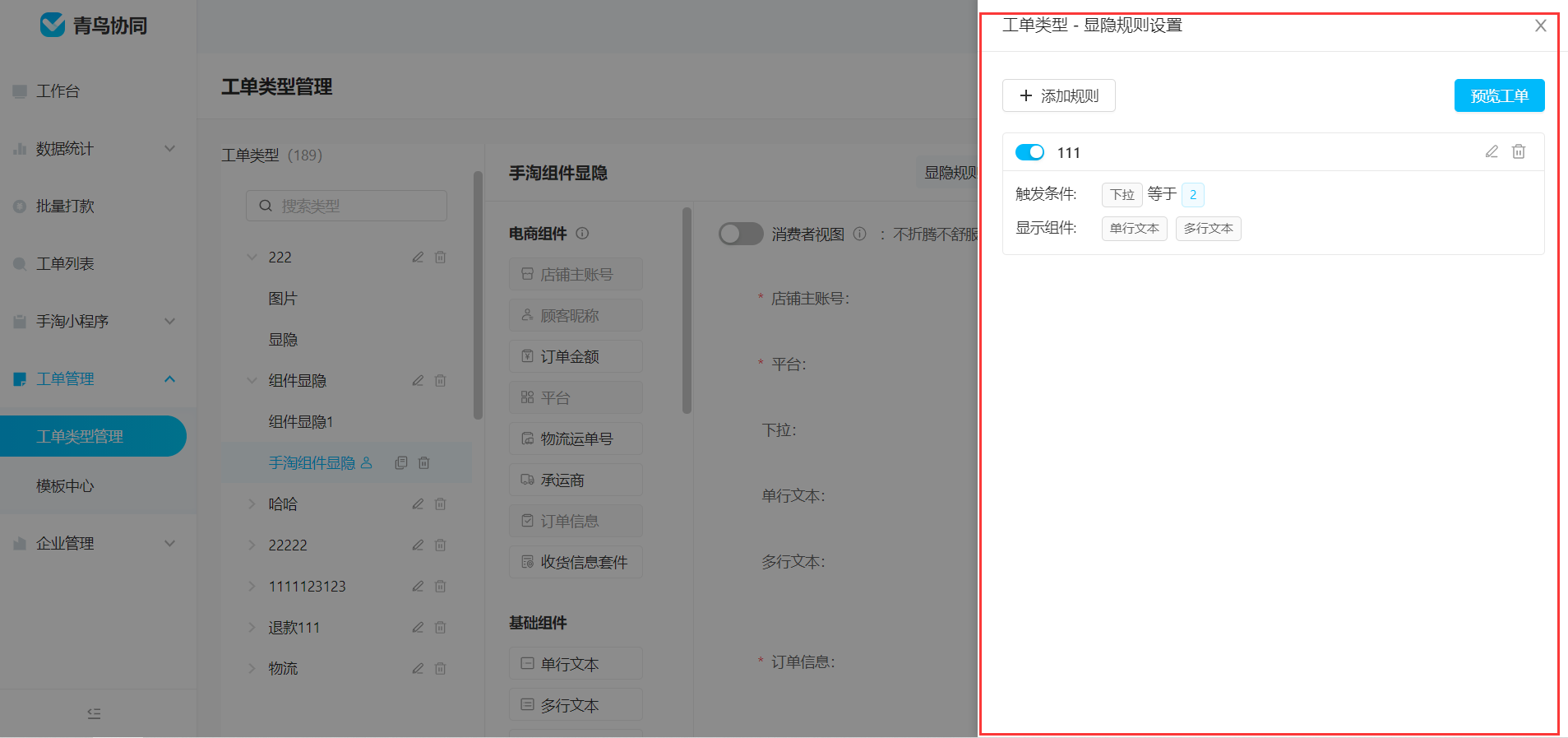Delete the 手淘组件显隐 type

click(x=423, y=462)
